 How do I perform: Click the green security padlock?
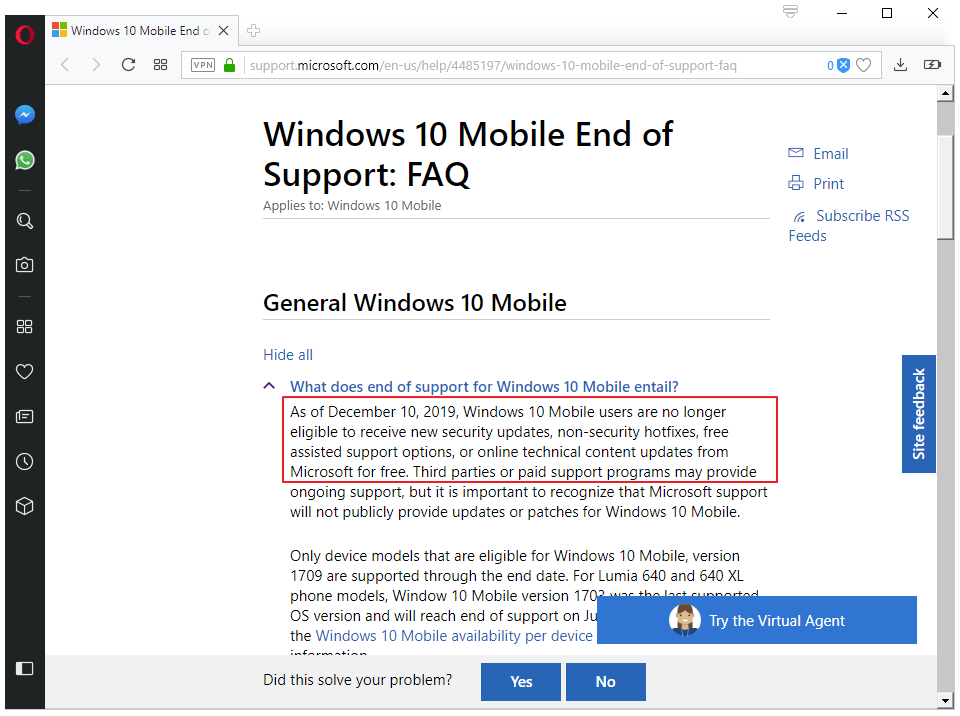230,65
